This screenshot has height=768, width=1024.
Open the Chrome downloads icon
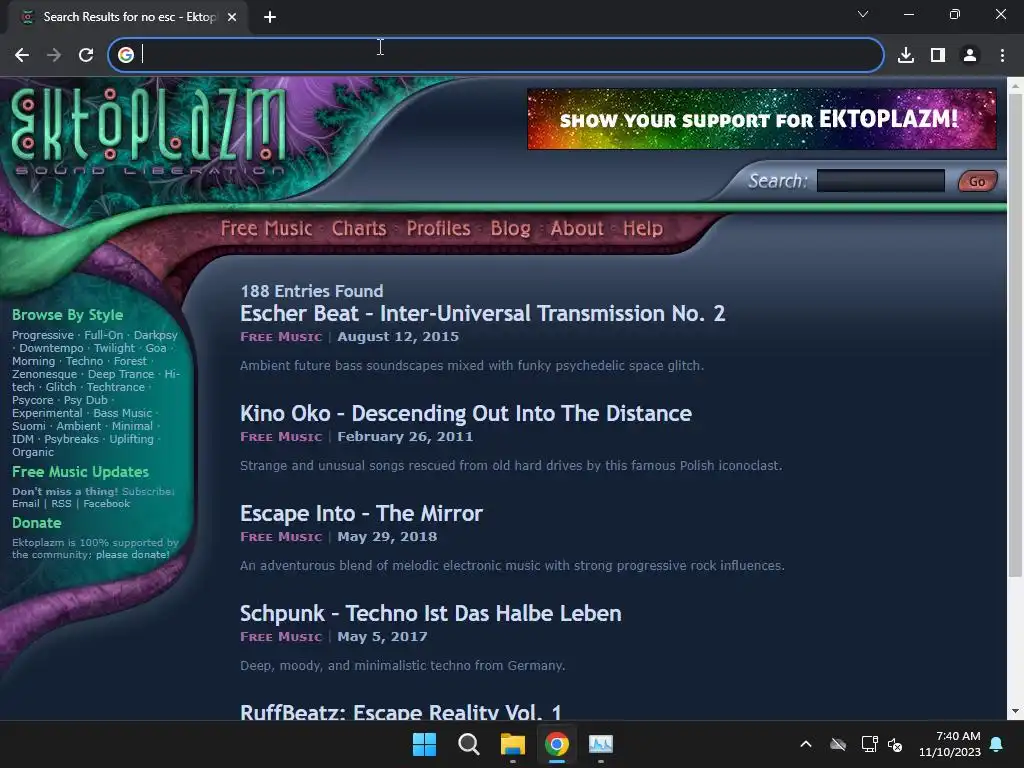[906, 55]
